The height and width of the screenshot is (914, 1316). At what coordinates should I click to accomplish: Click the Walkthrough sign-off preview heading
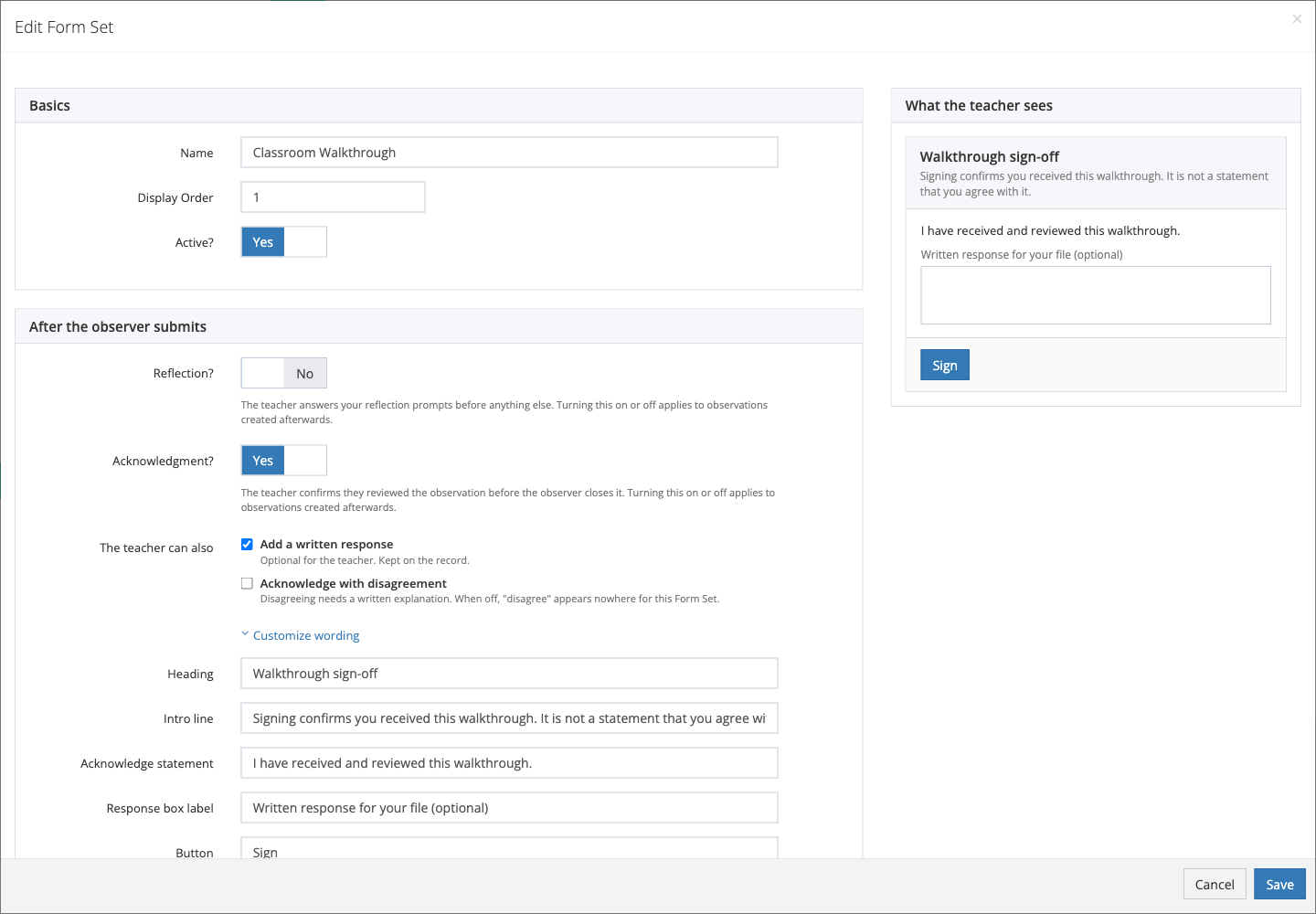(x=990, y=157)
